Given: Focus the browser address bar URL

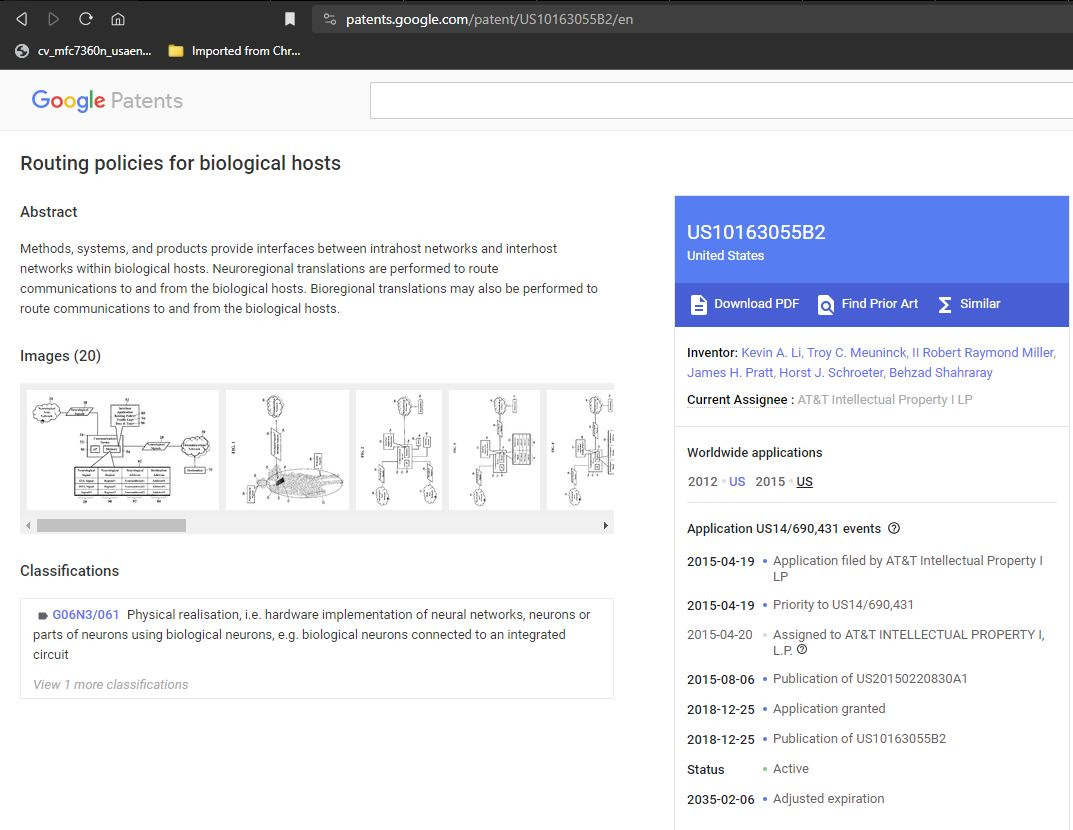Looking at the screenshot, I should click(x=489, y=19).
